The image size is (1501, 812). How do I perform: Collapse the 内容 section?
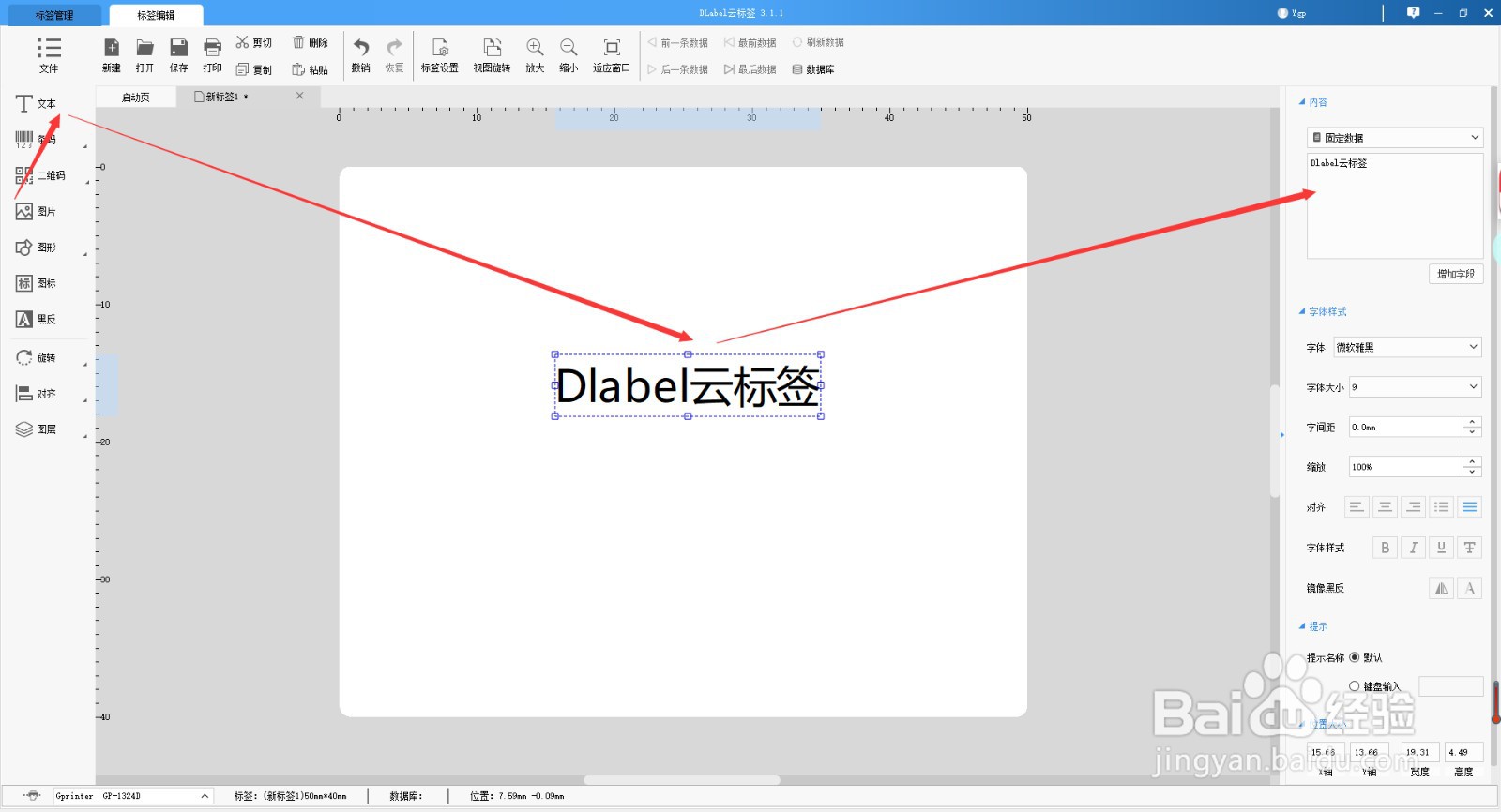[1302, 102]
